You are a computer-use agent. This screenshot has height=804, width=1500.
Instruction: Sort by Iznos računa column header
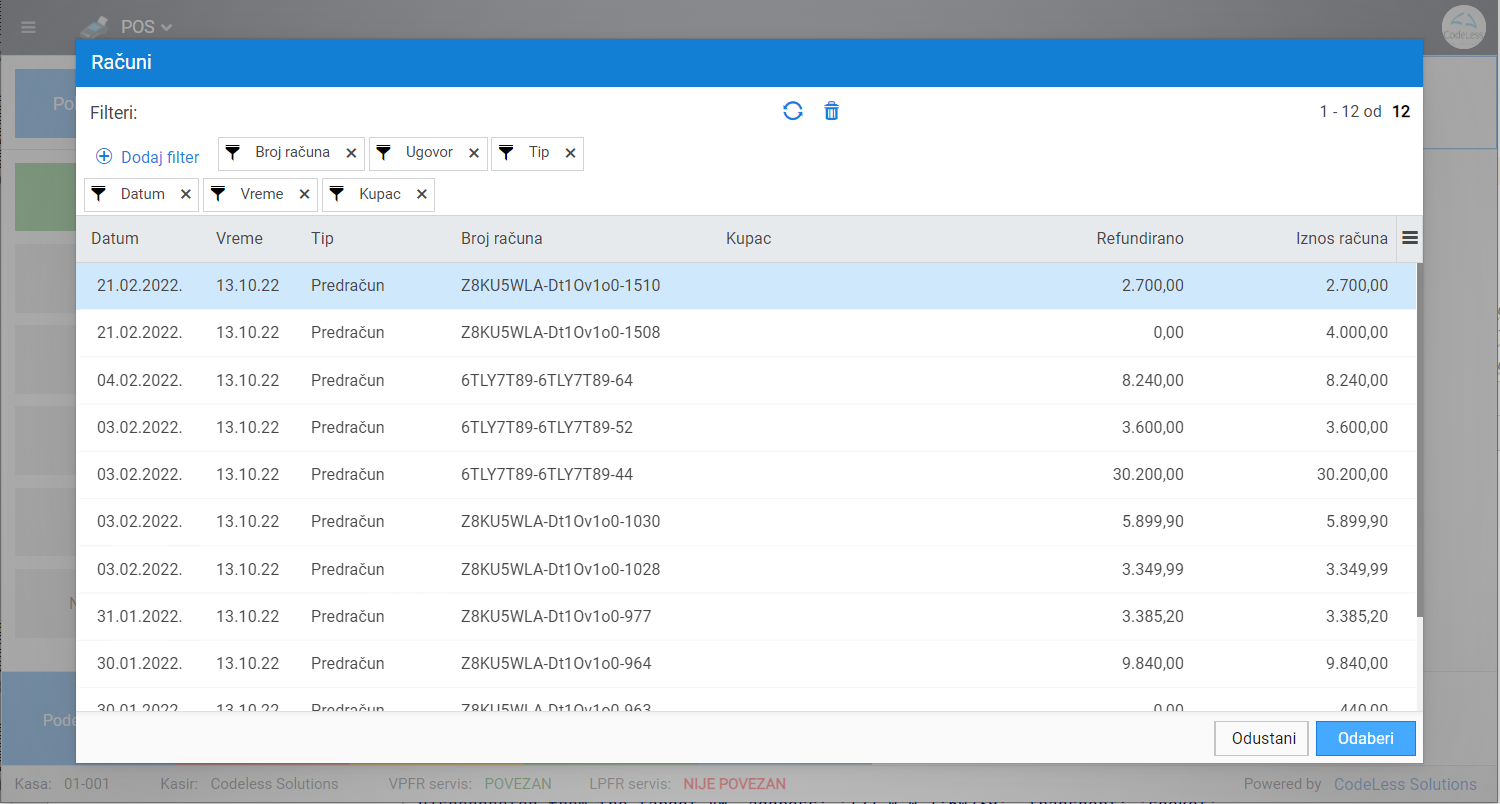pos(1342,238)
